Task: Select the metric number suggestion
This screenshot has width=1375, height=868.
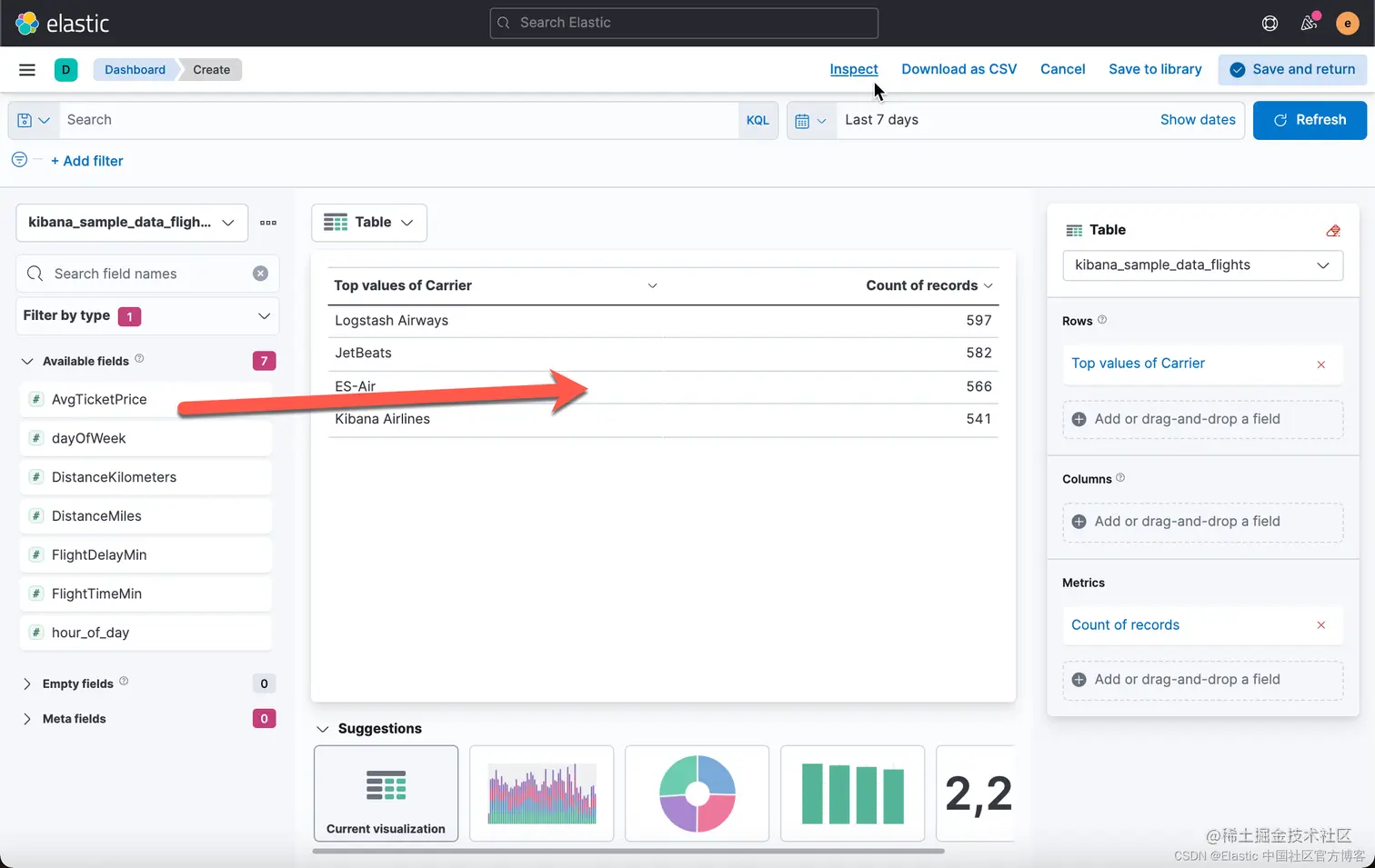Action: coord(977,793)
